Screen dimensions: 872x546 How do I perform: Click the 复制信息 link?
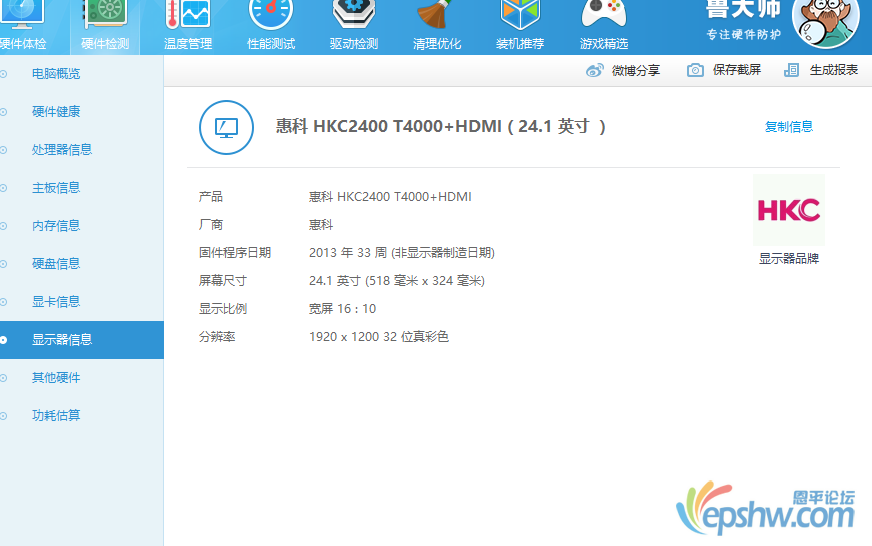pyautogui.click(x=789, y=127)
